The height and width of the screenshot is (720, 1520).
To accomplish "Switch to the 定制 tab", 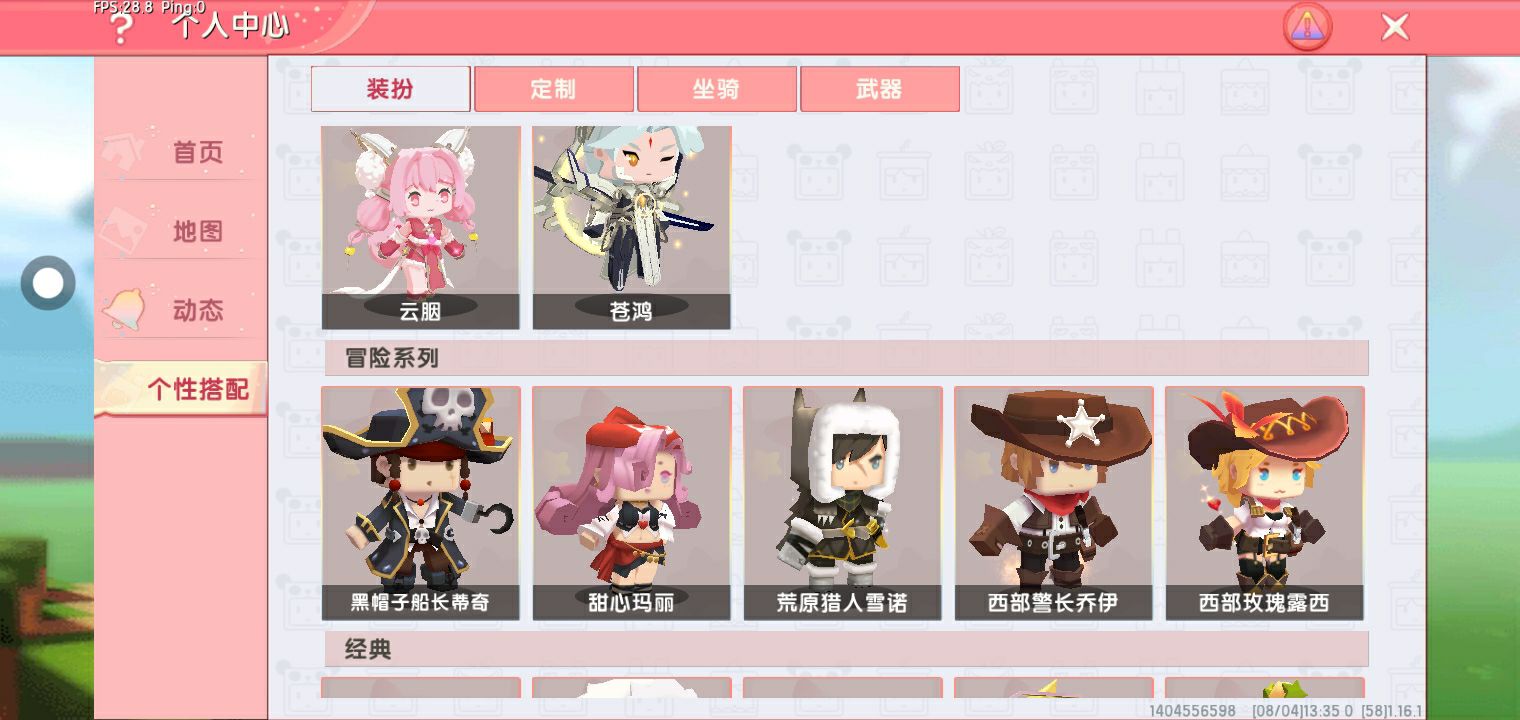I will 554,89.
